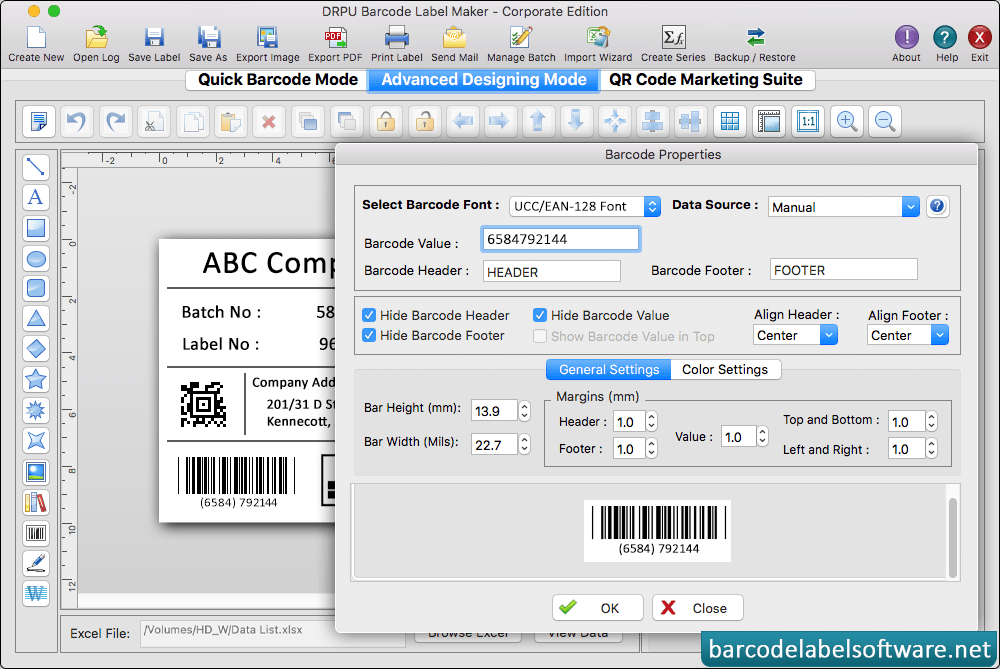Click the Barcode Value input field
1000x669 pixels.
pyautogui.click(x=560, y=239)
